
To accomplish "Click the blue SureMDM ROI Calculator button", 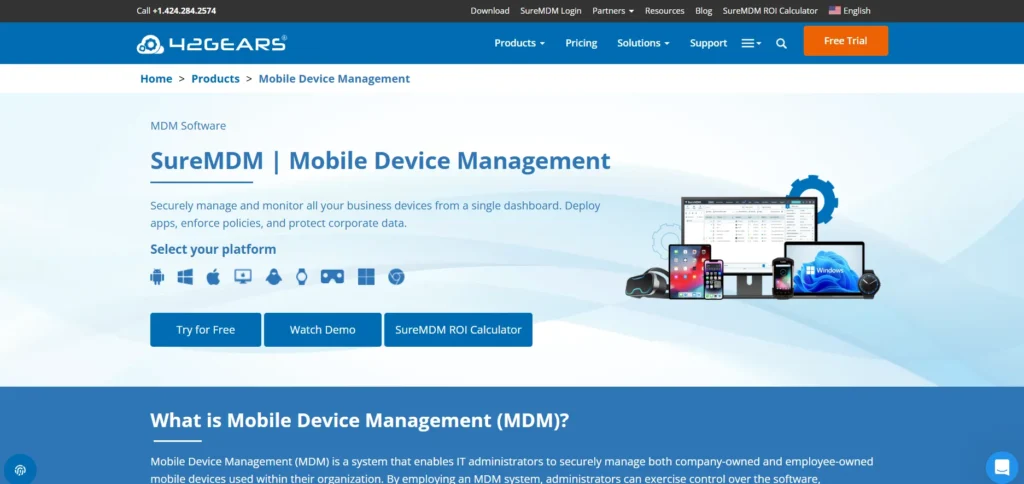I will point(458,330).
